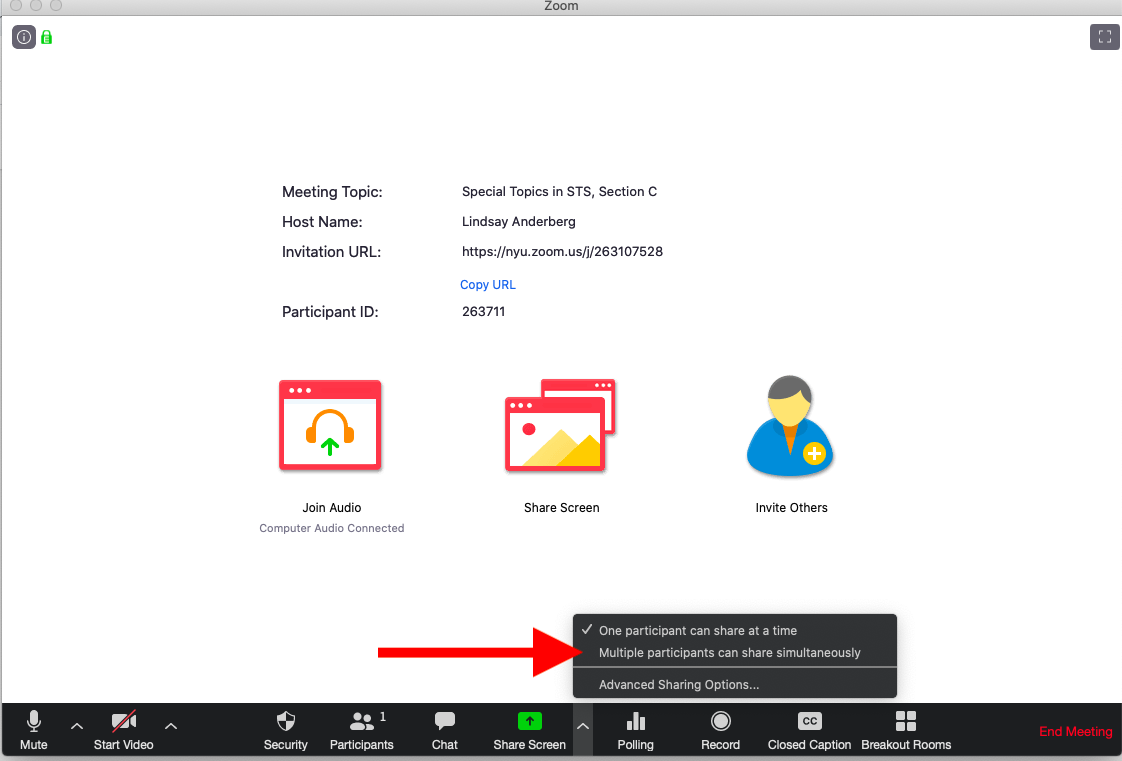This screenshot has height=761, width=1122.
Task: Open Polling from the toolbar
Action: 635,731
